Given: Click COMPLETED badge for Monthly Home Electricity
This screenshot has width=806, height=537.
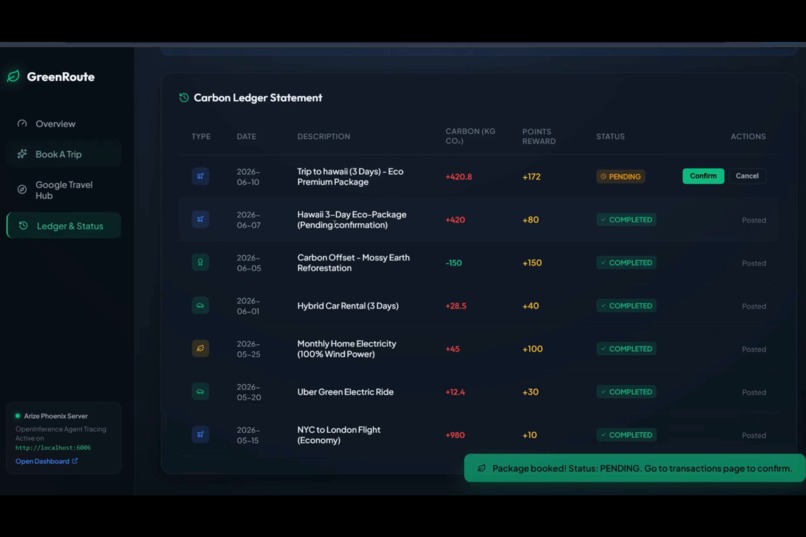Looking at the screenshot, I should coord(626,348).
